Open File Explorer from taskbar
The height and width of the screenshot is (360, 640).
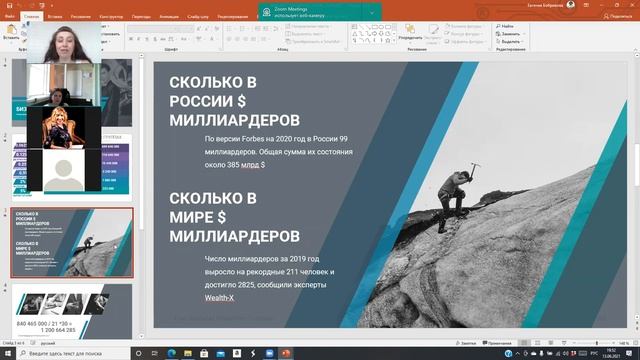click(x=188, y=353)
